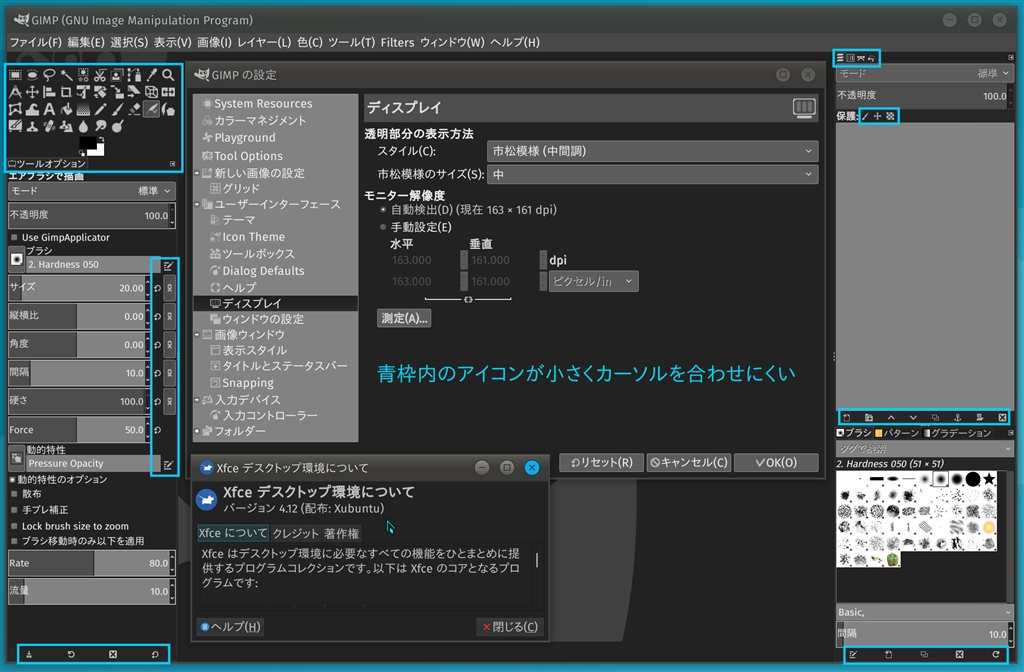Choose the Fuzzy Select magic wand tool
Screen dimensions: 1024x672
pos(66,75)
